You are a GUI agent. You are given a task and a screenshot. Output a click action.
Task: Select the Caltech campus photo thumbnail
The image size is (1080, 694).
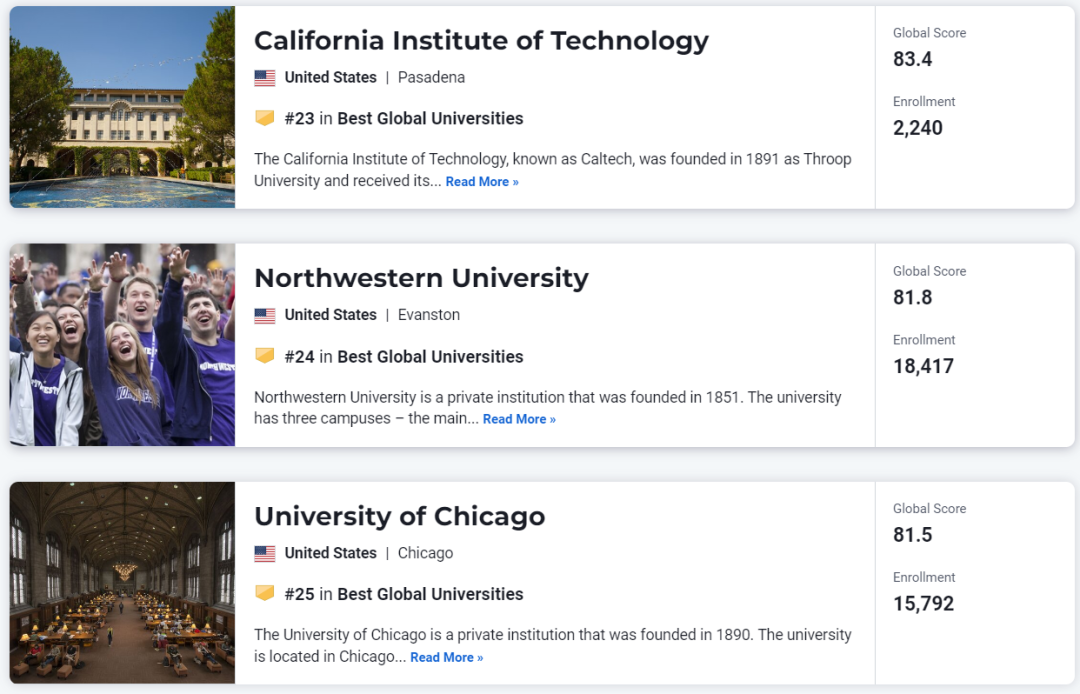click(x=122, y=107)
